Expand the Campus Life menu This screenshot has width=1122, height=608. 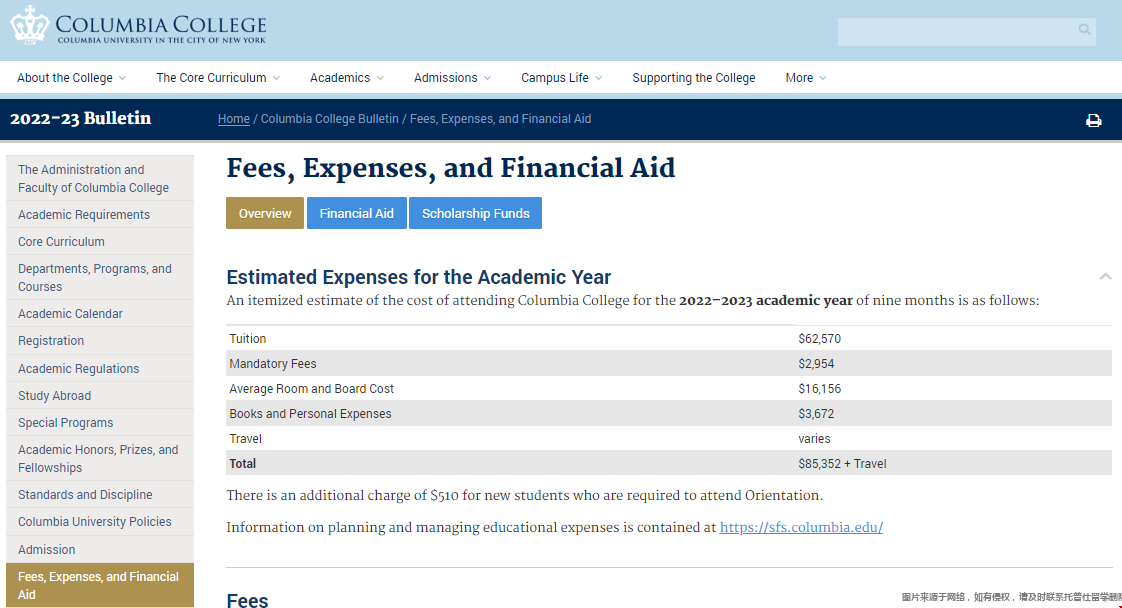(561, 78)
